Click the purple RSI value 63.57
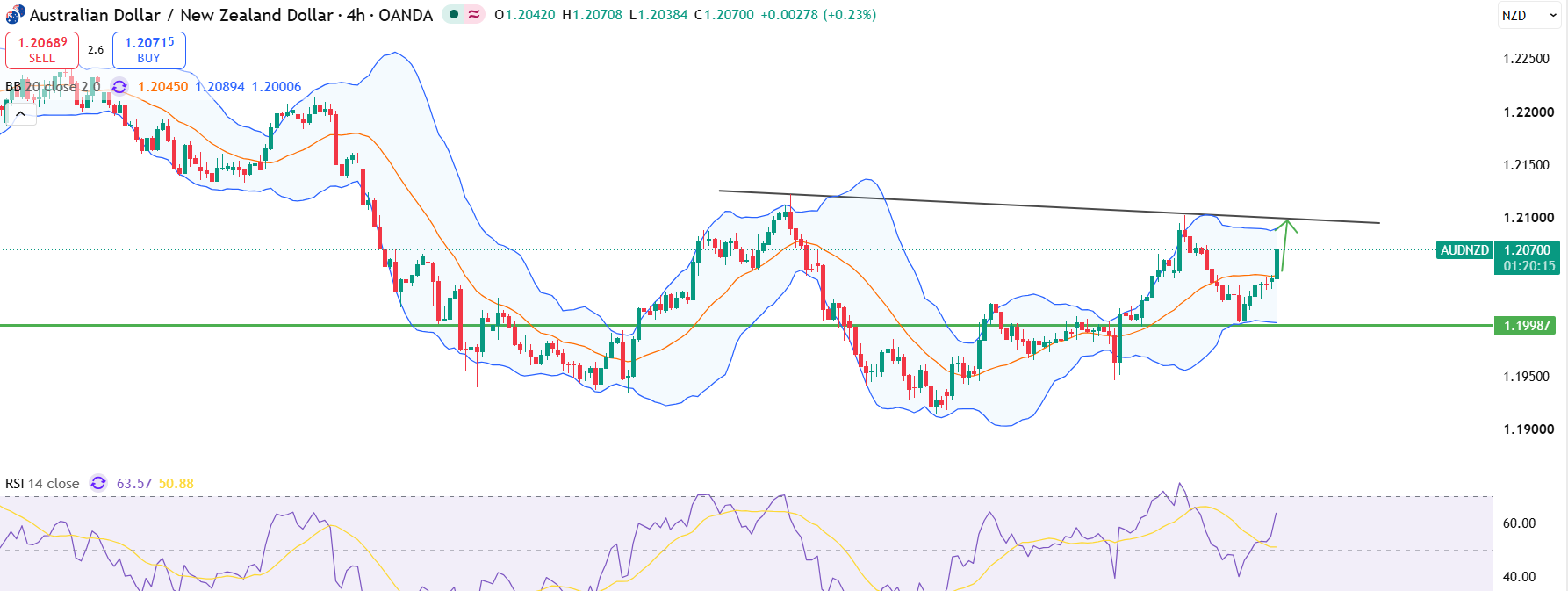1568x591 pixels. pos(134,484)
